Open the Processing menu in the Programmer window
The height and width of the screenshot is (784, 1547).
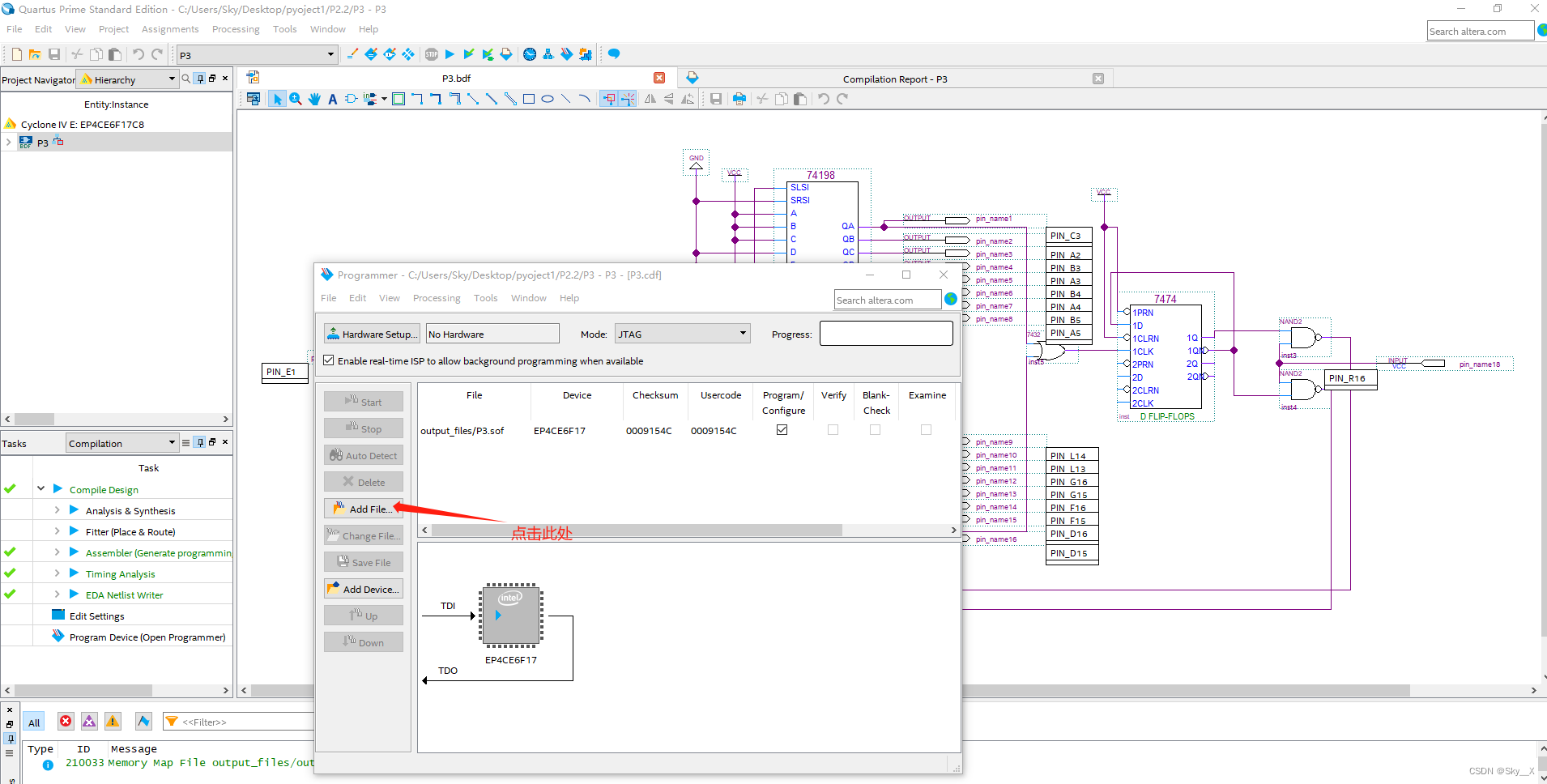pos(437,298)
